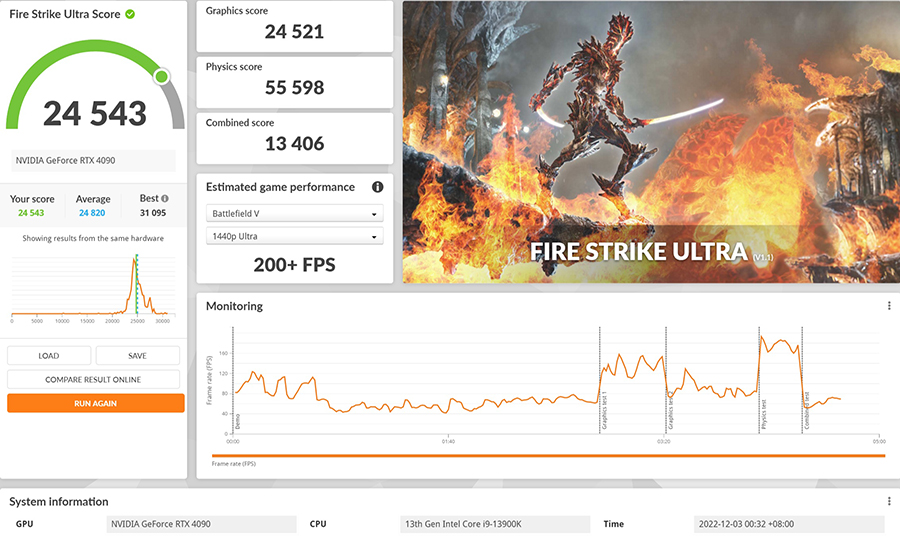This screenshot has width=900, height=536.
Task: Click the Fire Strike Ultra banner image
Action: (651, 142)
